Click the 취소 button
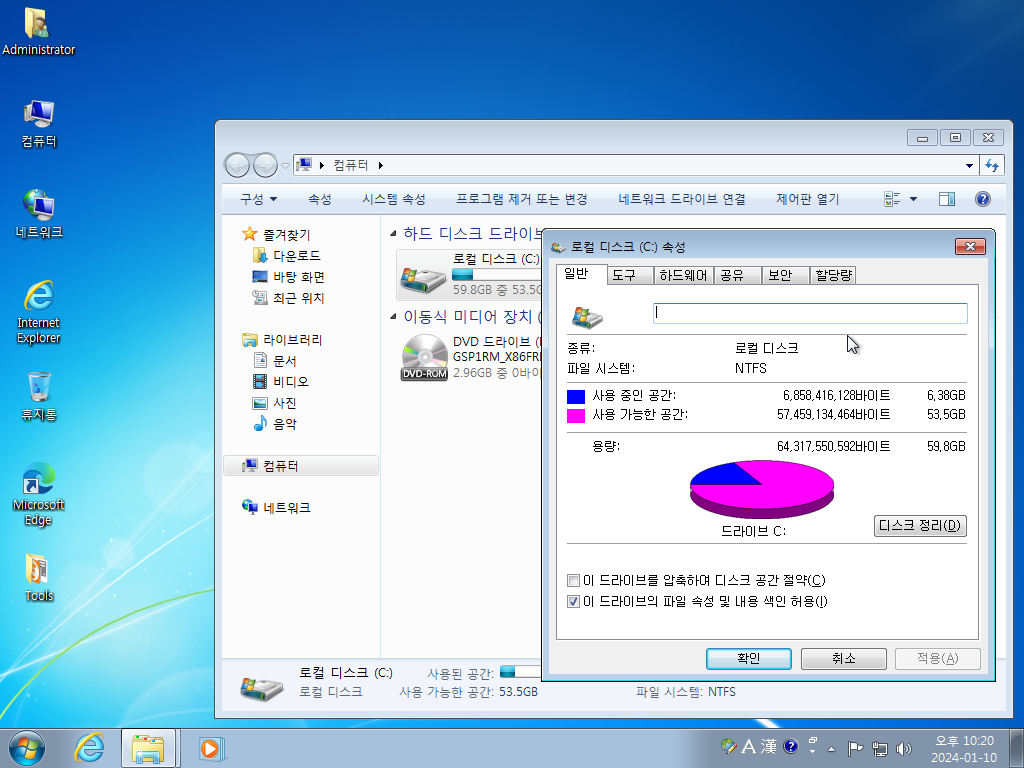The image size is (1024, 768). (843, 658)
